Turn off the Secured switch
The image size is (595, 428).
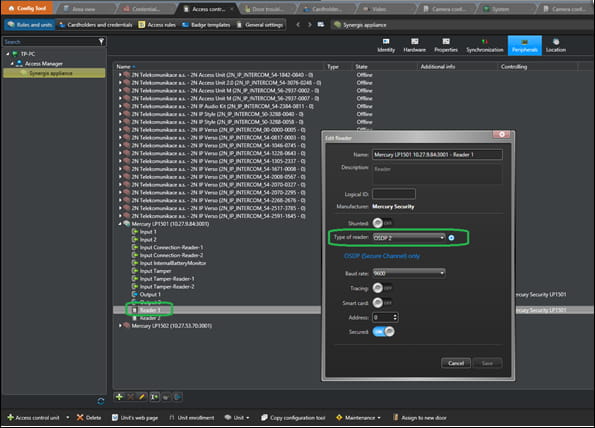coord(383,332)
